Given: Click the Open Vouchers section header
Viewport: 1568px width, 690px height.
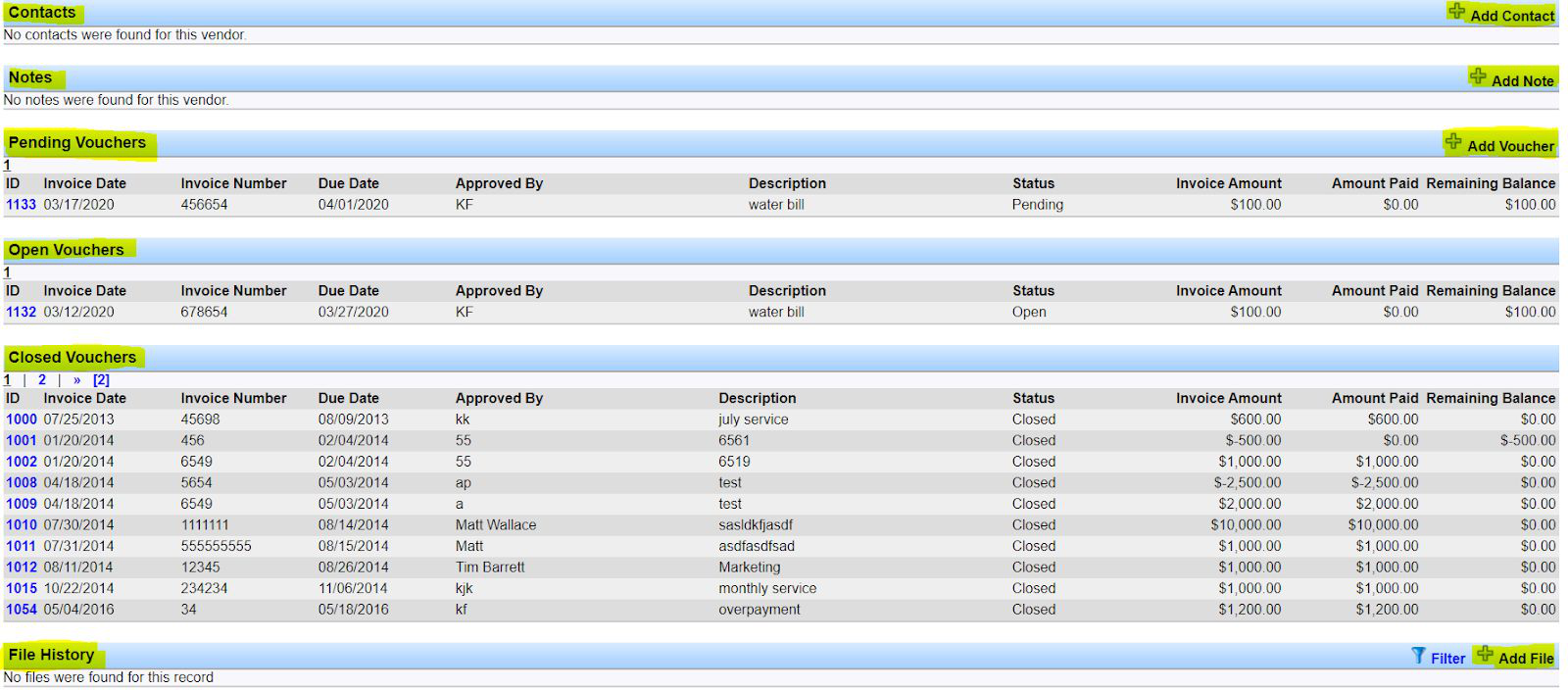Looking at the screenshot, I should tap(66, 250).
